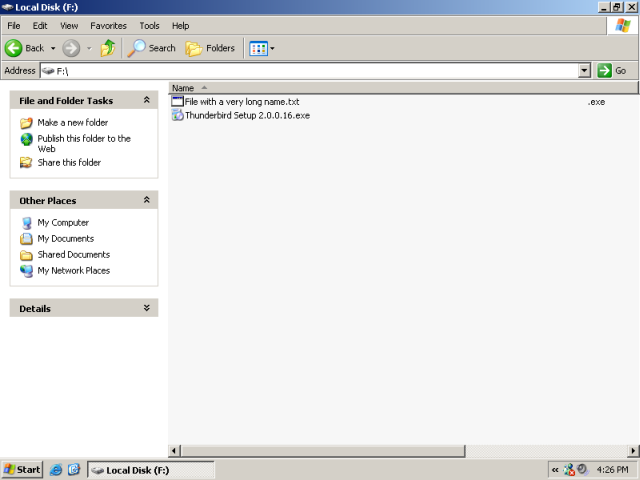Launch Internet Explorer from Quick Launch

point(56,470)
